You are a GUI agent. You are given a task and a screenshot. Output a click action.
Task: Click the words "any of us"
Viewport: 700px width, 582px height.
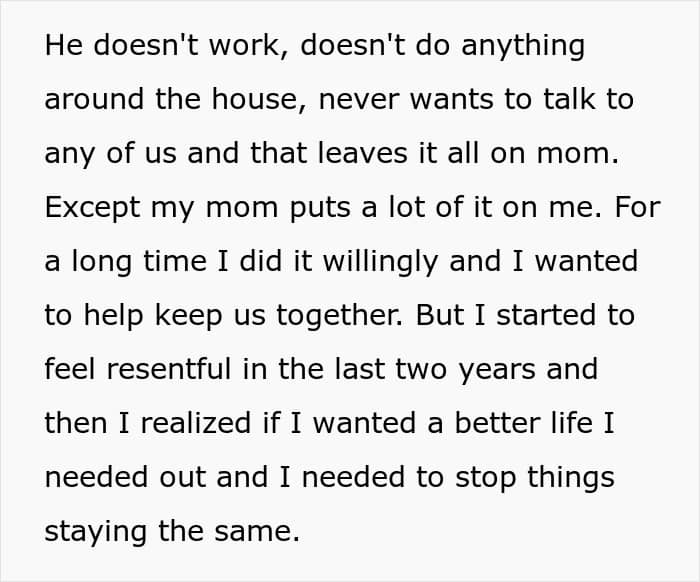110,154
